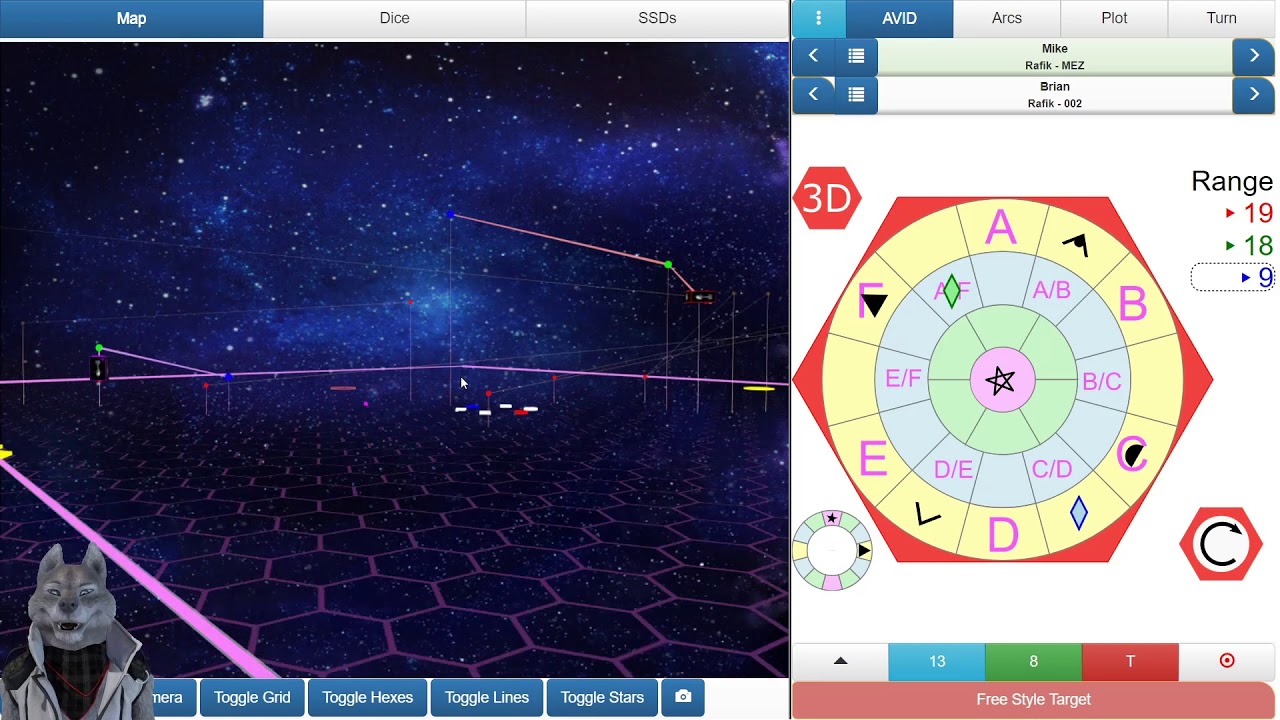Image resolution: width=1280 pixels, height=720 pixels.
Task: Click the black L-shaped marker near D
Action: [x=927, y=514]
